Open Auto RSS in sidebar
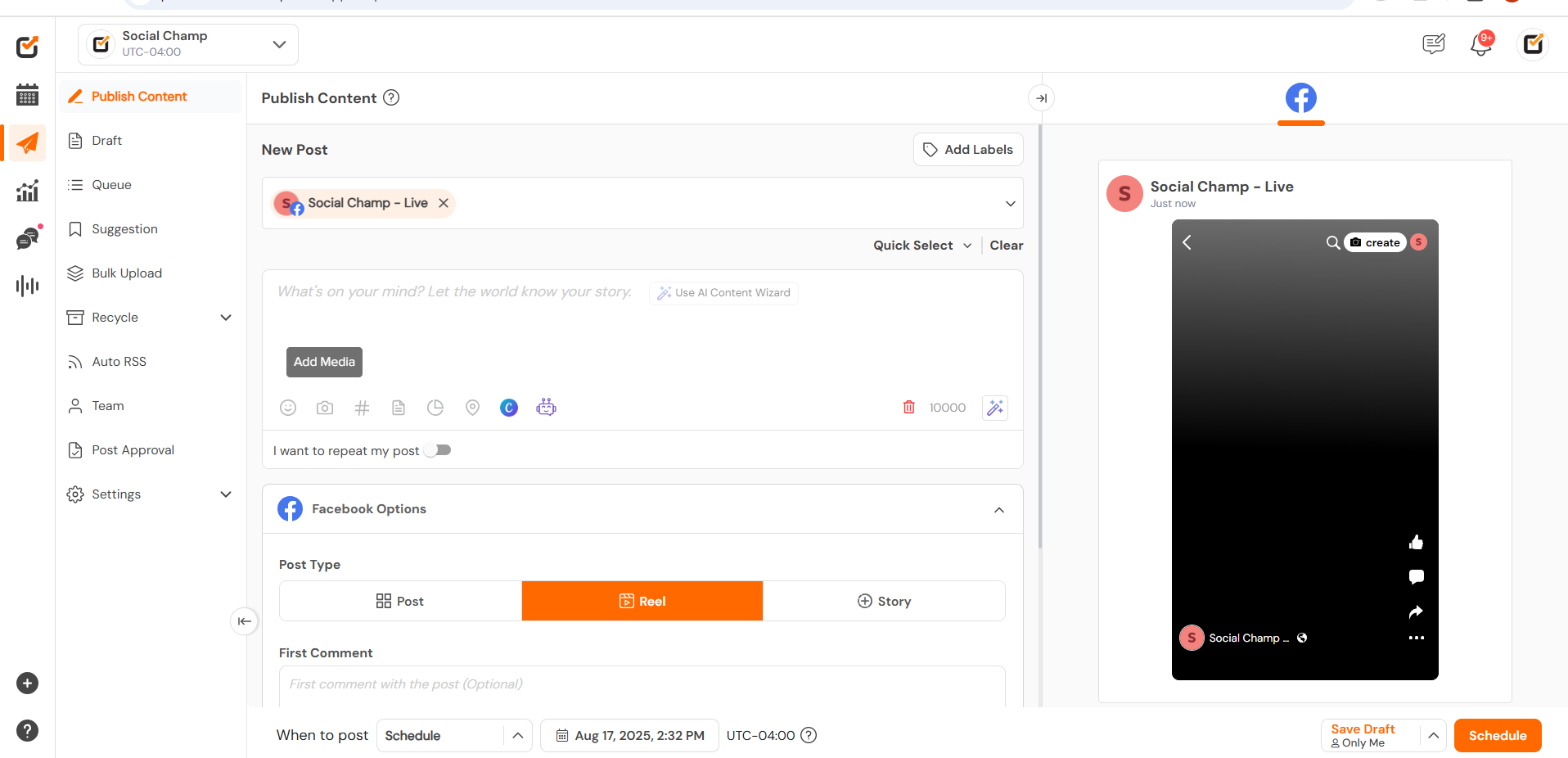Screen dimensions: 1568x758 tap(151, 362)
